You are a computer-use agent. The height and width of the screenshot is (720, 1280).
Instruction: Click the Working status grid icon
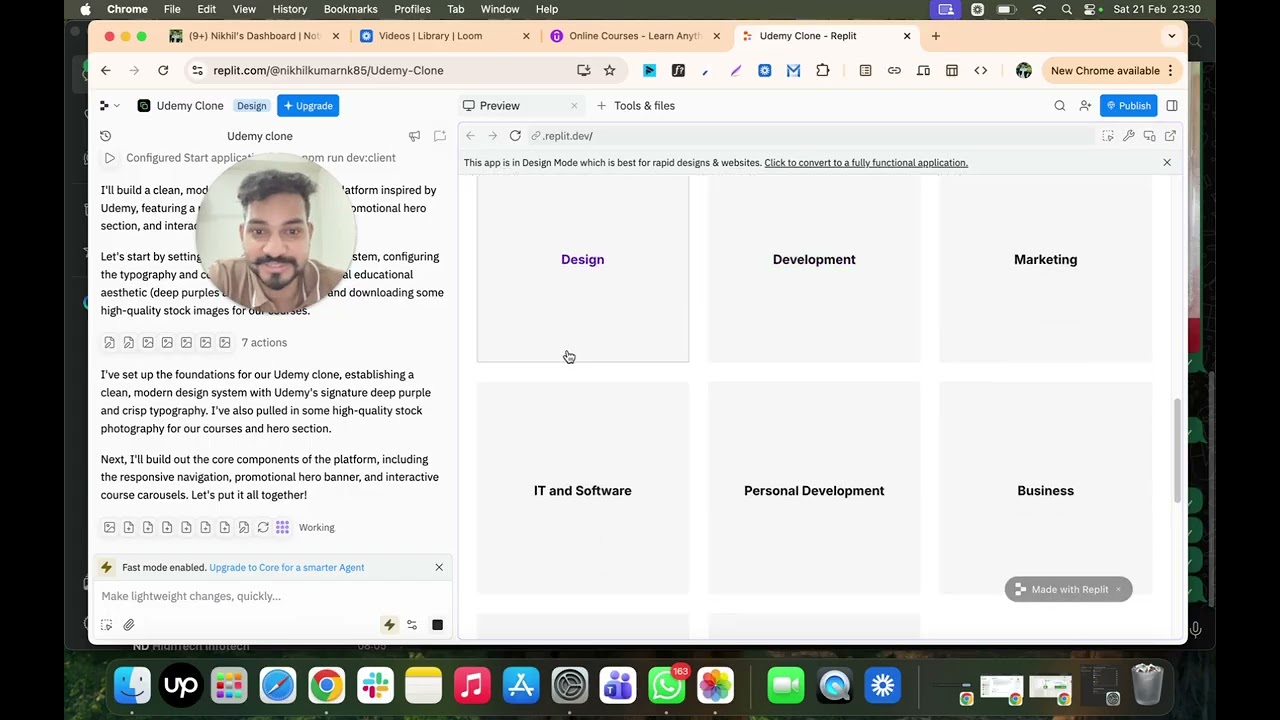pos(283,528)
